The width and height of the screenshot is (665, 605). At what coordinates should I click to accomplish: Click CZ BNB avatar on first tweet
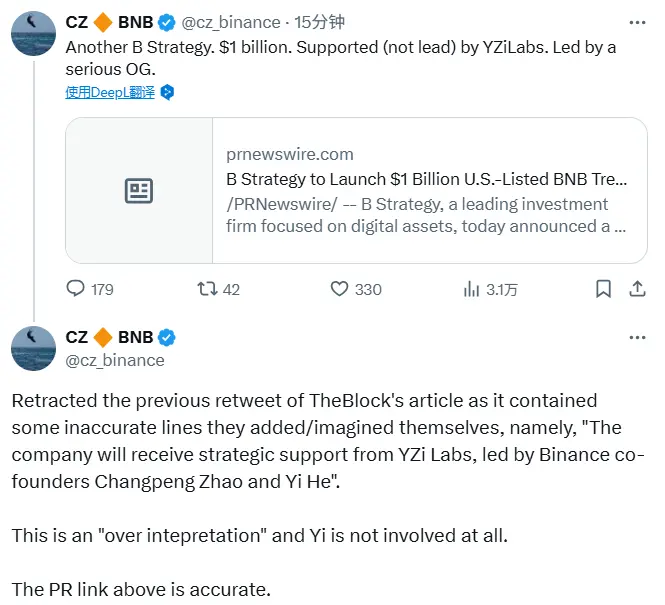[x=33, y=33]
